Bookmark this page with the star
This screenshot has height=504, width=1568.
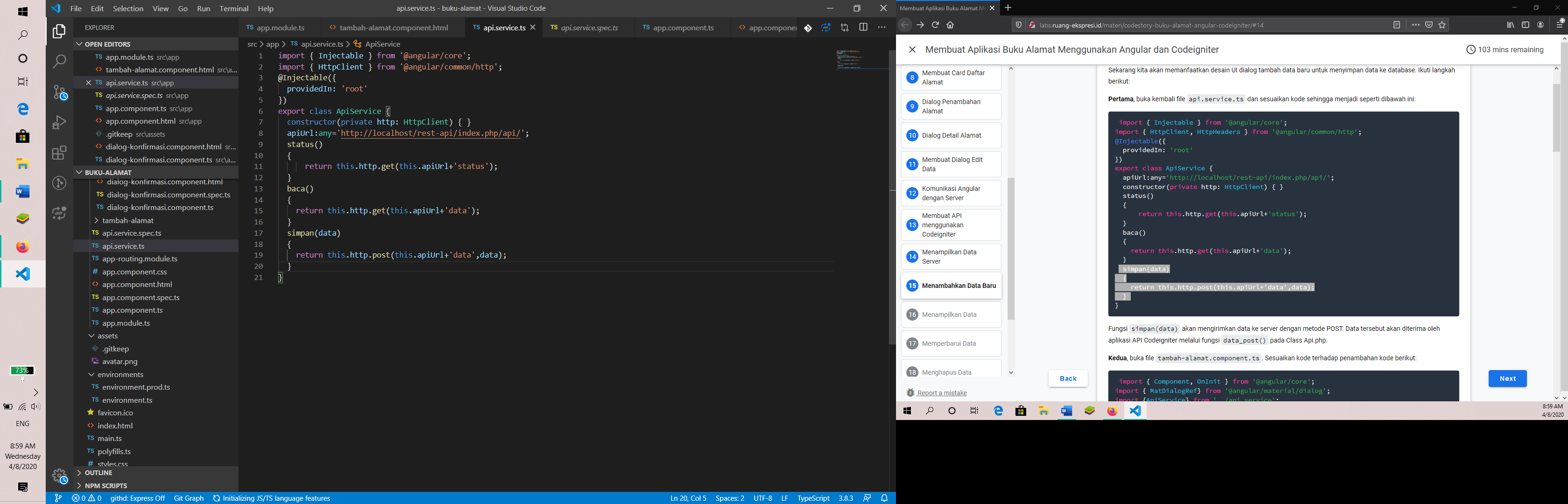(x=1442, y=25)
